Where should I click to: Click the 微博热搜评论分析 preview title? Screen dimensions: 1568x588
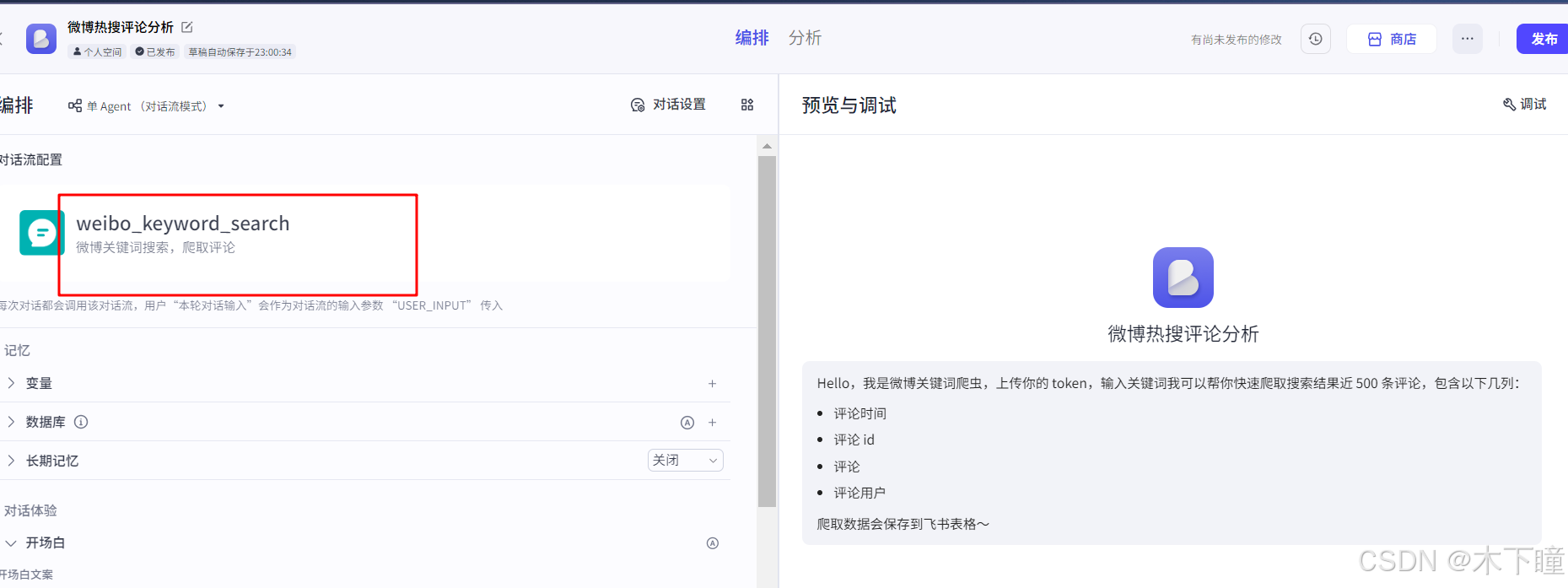pyautogui.click(x=1183, y=334)
